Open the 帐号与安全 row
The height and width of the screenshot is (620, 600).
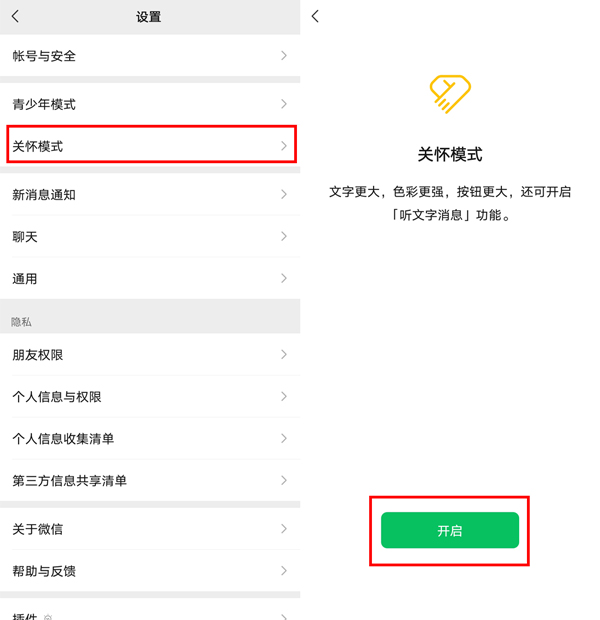[150, 55]
